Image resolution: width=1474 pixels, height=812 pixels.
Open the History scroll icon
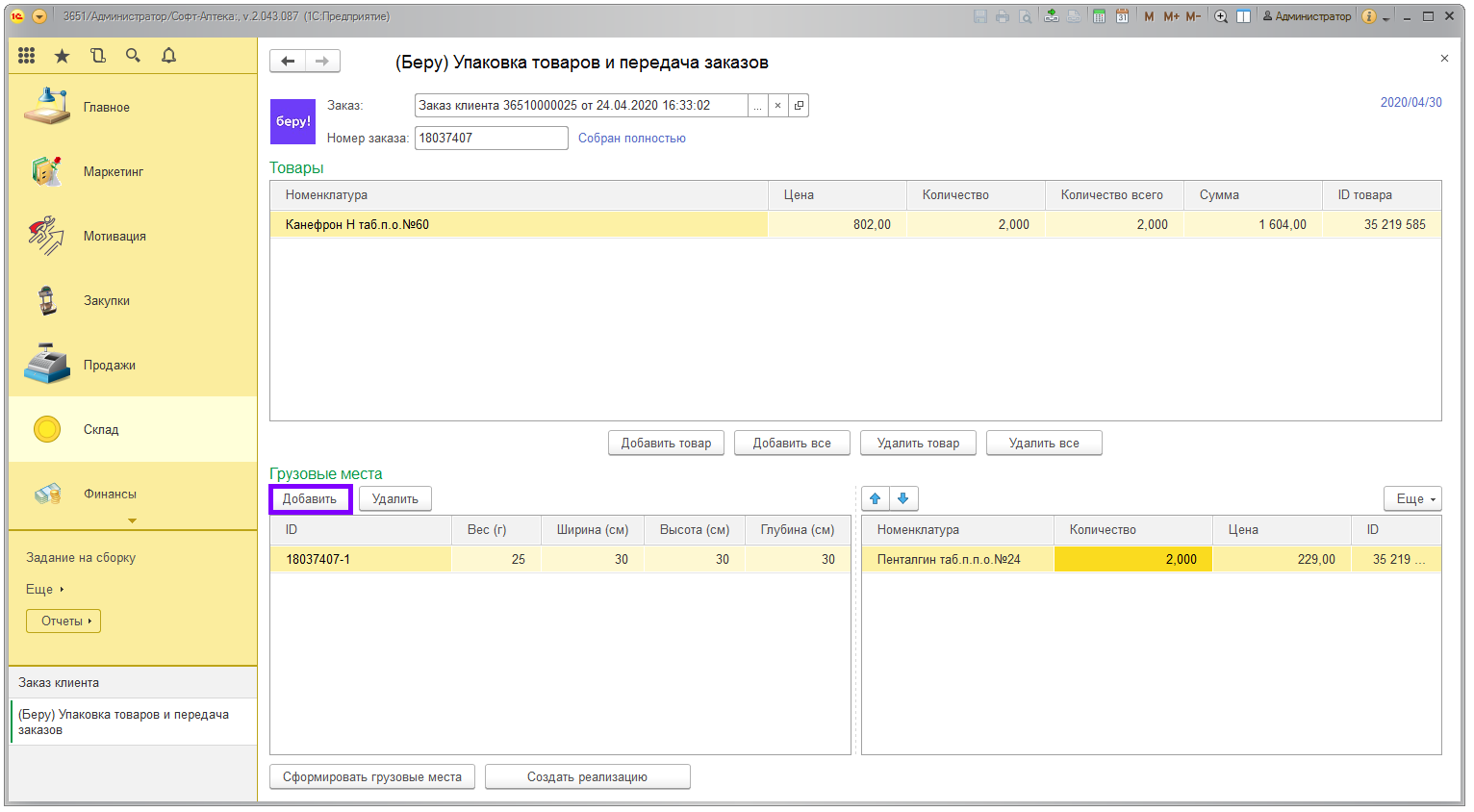click(x=98, y=56)
